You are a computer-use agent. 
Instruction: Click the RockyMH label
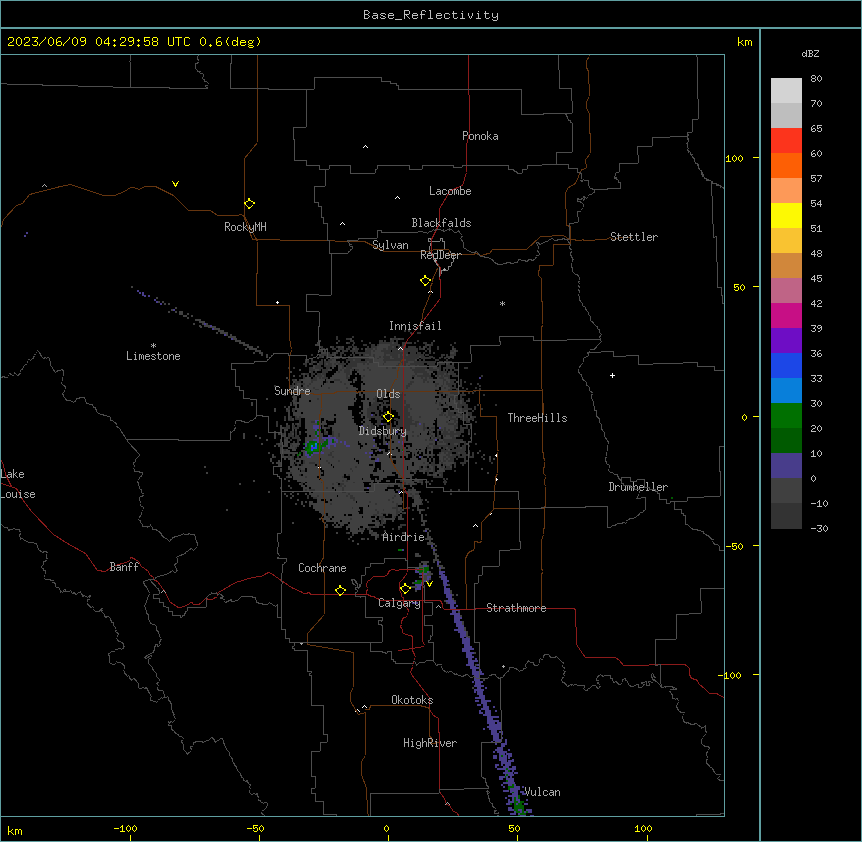click(x=245, y=227)
